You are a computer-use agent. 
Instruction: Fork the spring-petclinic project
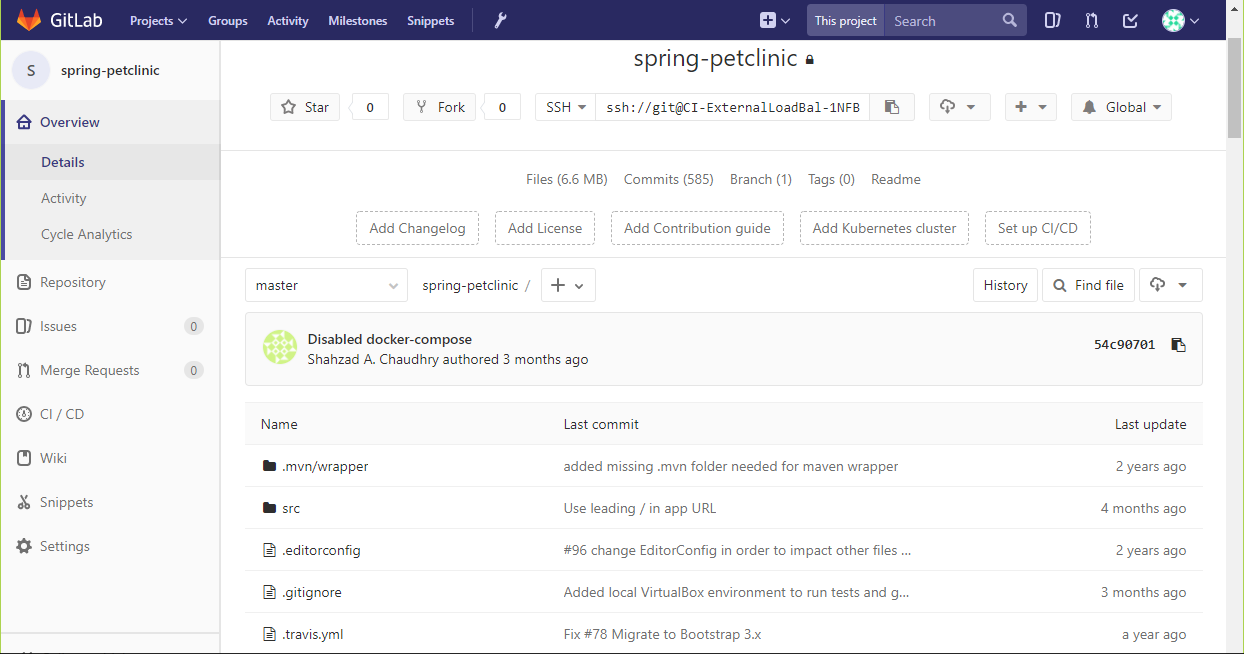point(439,107)
